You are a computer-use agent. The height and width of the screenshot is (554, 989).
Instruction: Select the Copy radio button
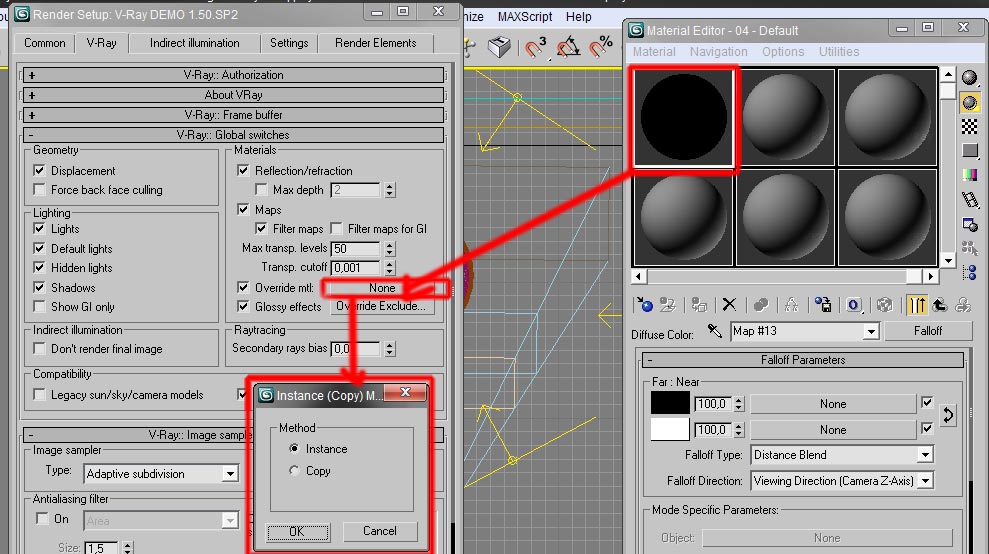[293, 471]
